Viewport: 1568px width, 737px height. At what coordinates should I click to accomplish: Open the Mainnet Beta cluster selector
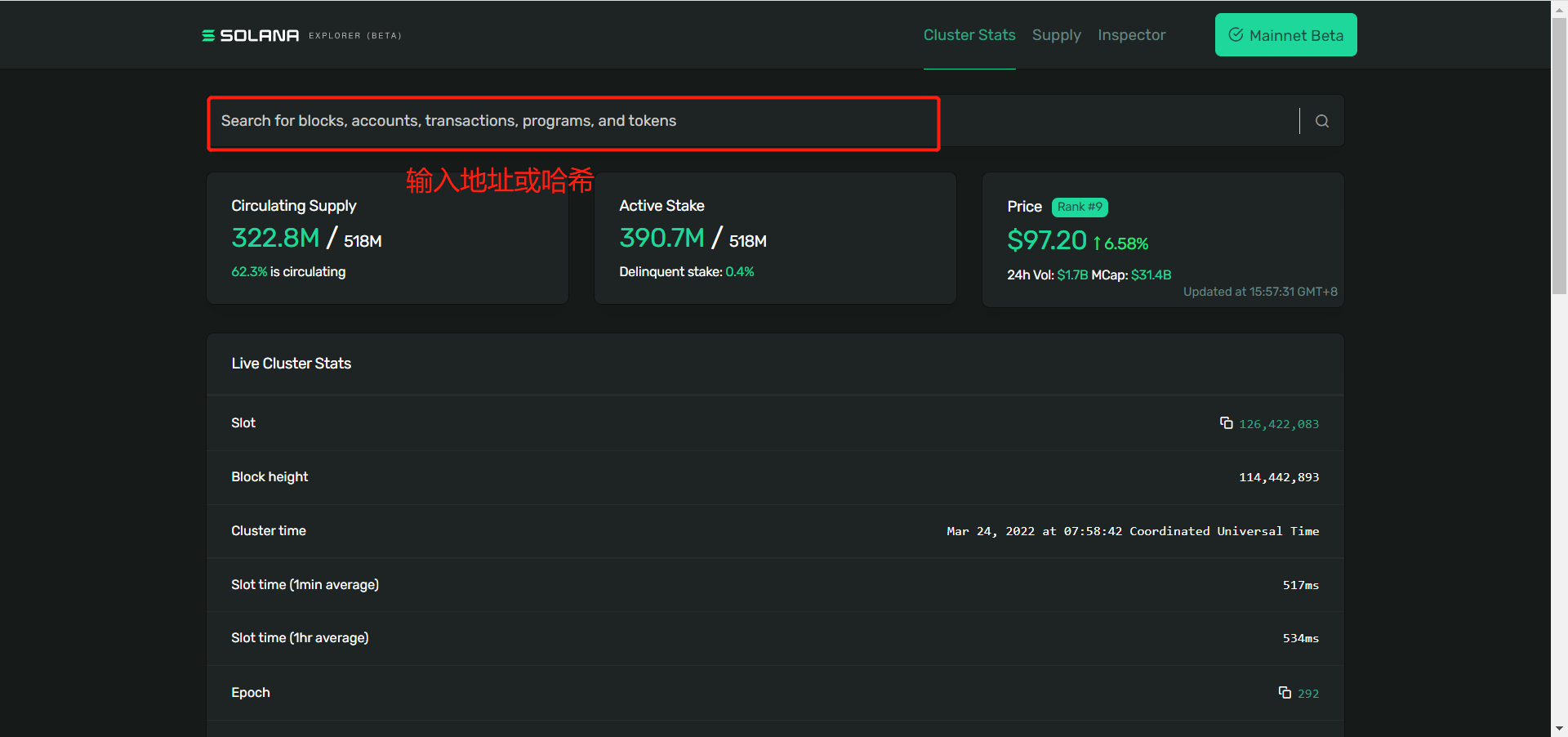(x=1285, y=35)
